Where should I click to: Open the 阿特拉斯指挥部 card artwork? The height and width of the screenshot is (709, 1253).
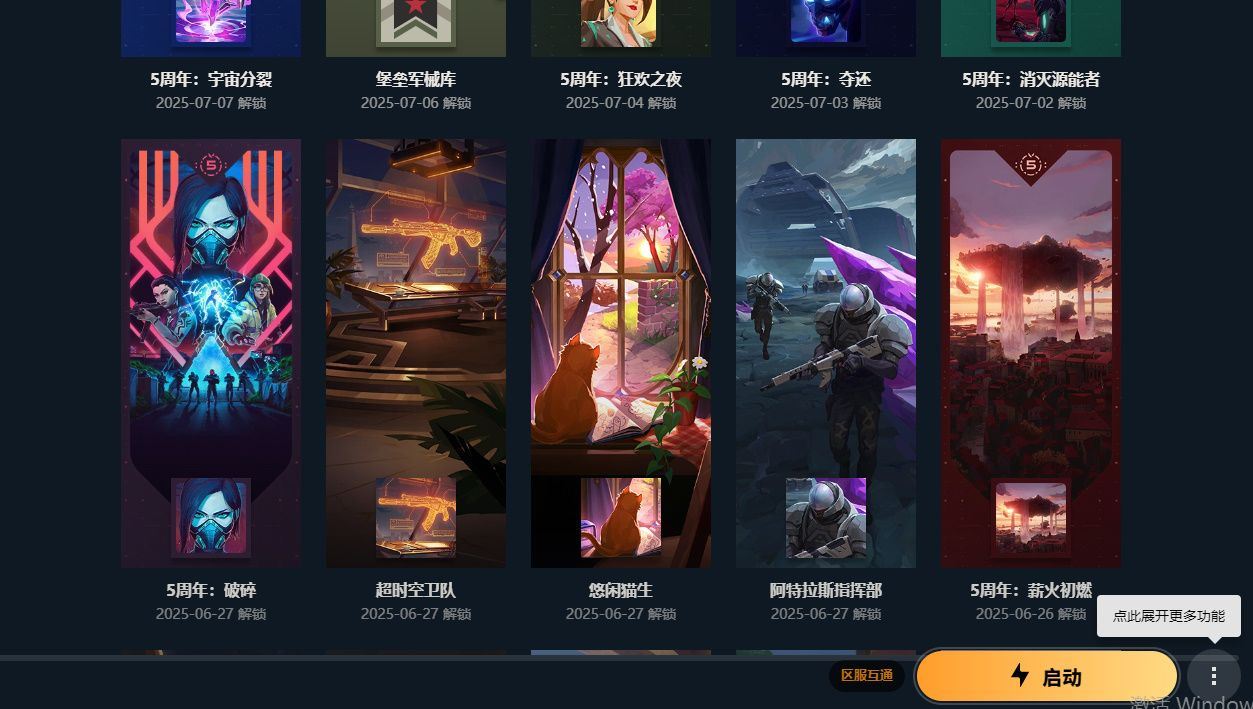(826, 353)
